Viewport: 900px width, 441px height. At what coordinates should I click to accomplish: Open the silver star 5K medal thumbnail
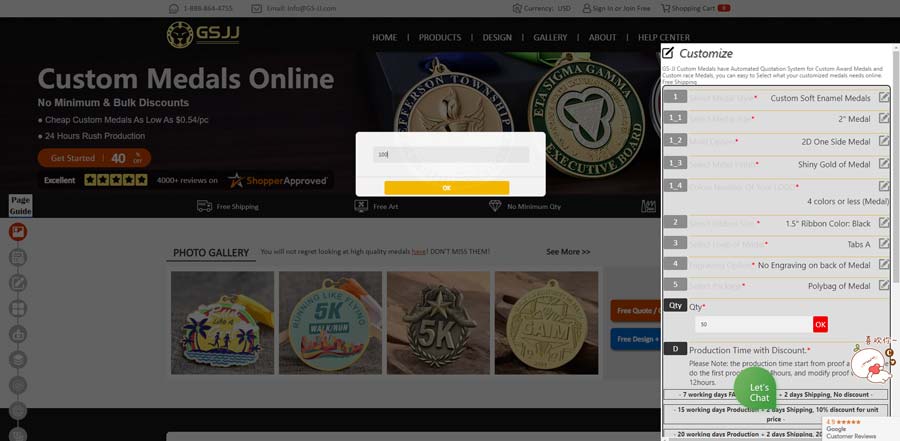439,323
